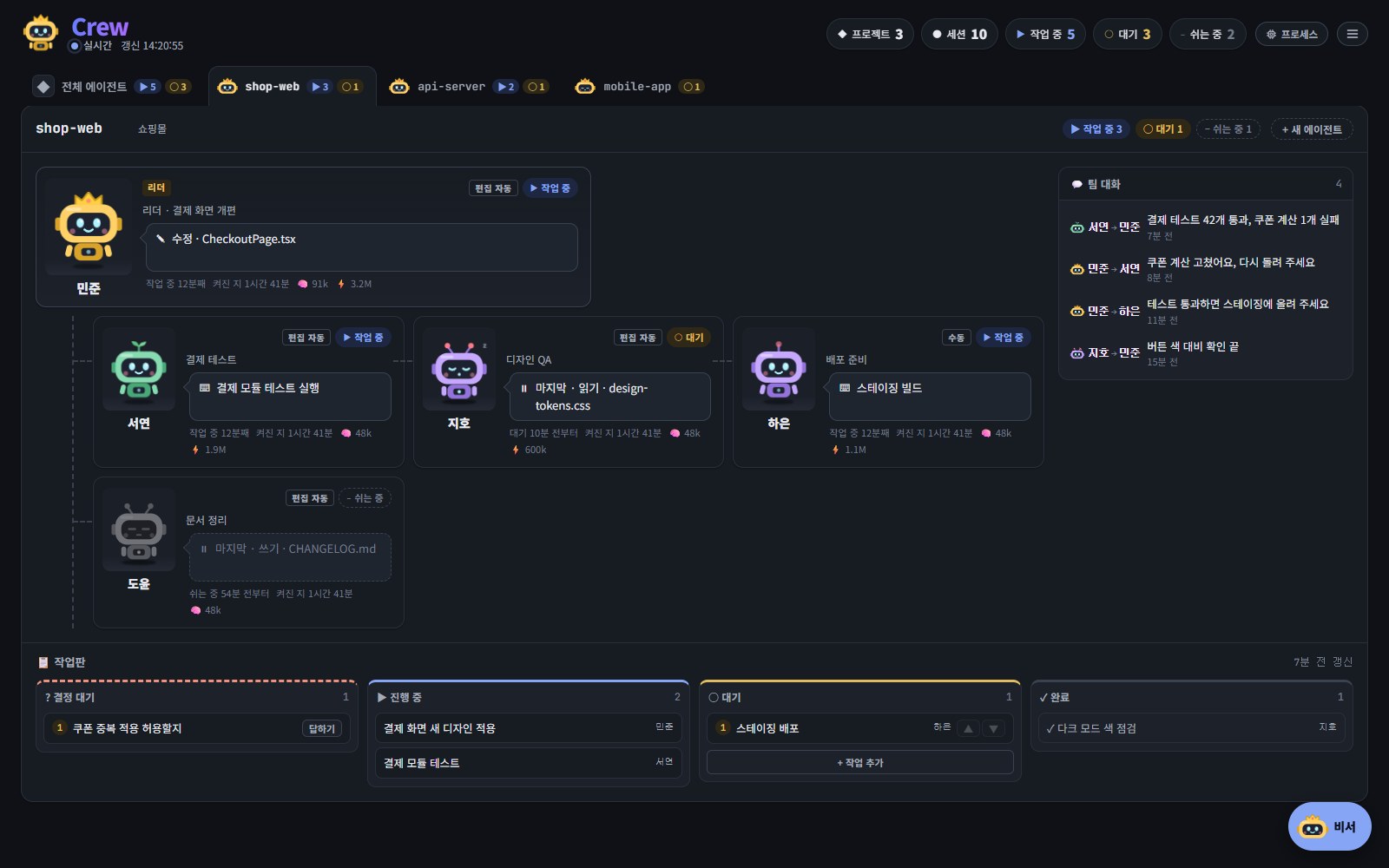Toggle 편집 자동 mode on 민준 card
Image resolution: width=1389 pixels, height=868 pixels.
[x=493, y=188]
